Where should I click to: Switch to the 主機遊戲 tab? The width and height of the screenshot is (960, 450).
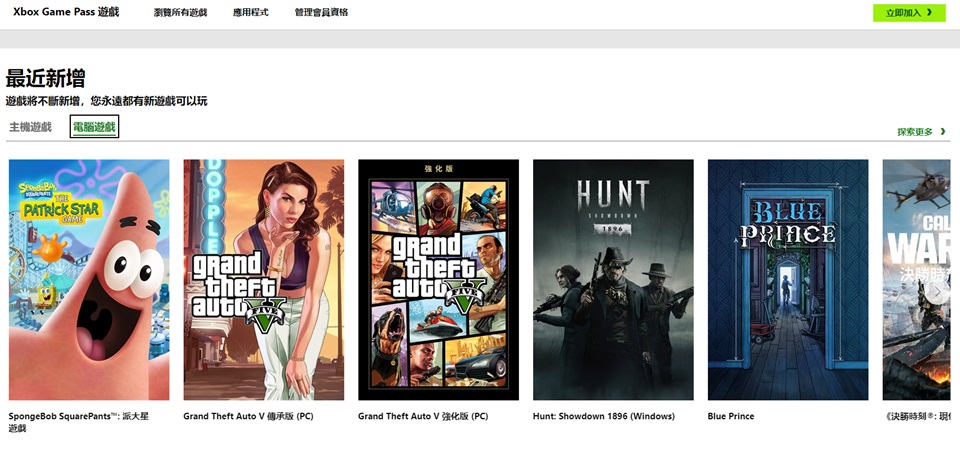(x=30, y=127)
